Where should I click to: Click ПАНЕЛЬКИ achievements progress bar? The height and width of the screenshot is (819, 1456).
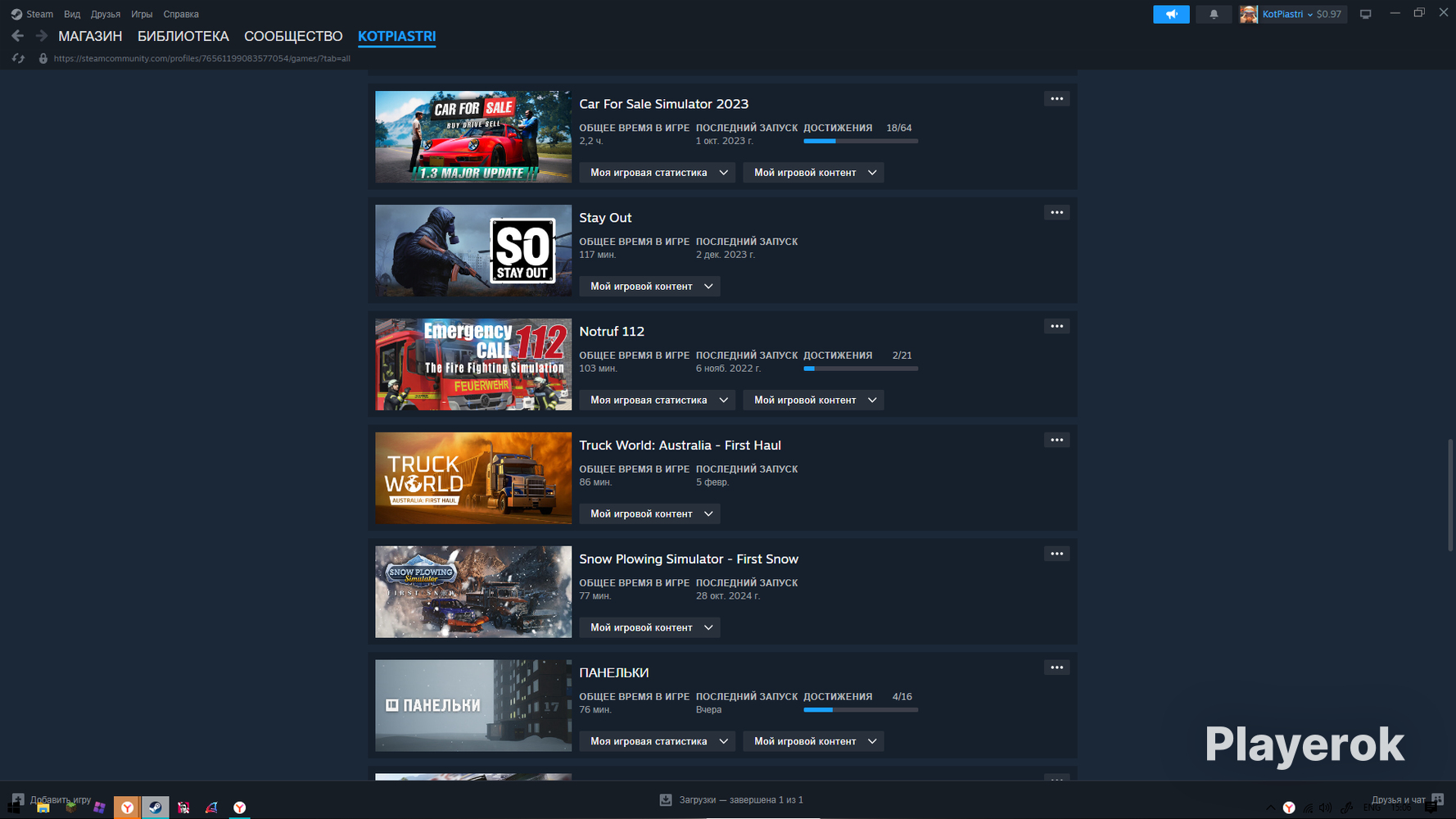click(861, 710)
